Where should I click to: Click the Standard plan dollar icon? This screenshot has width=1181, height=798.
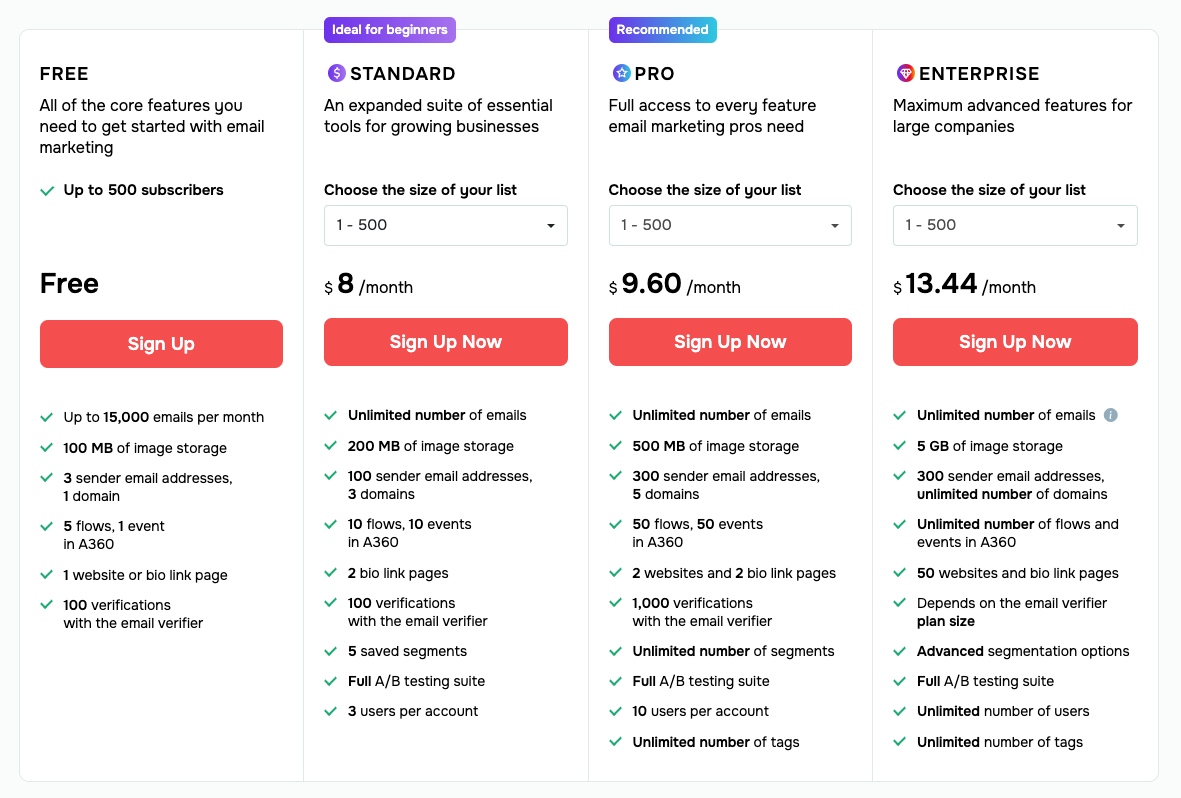coord(336,73)
